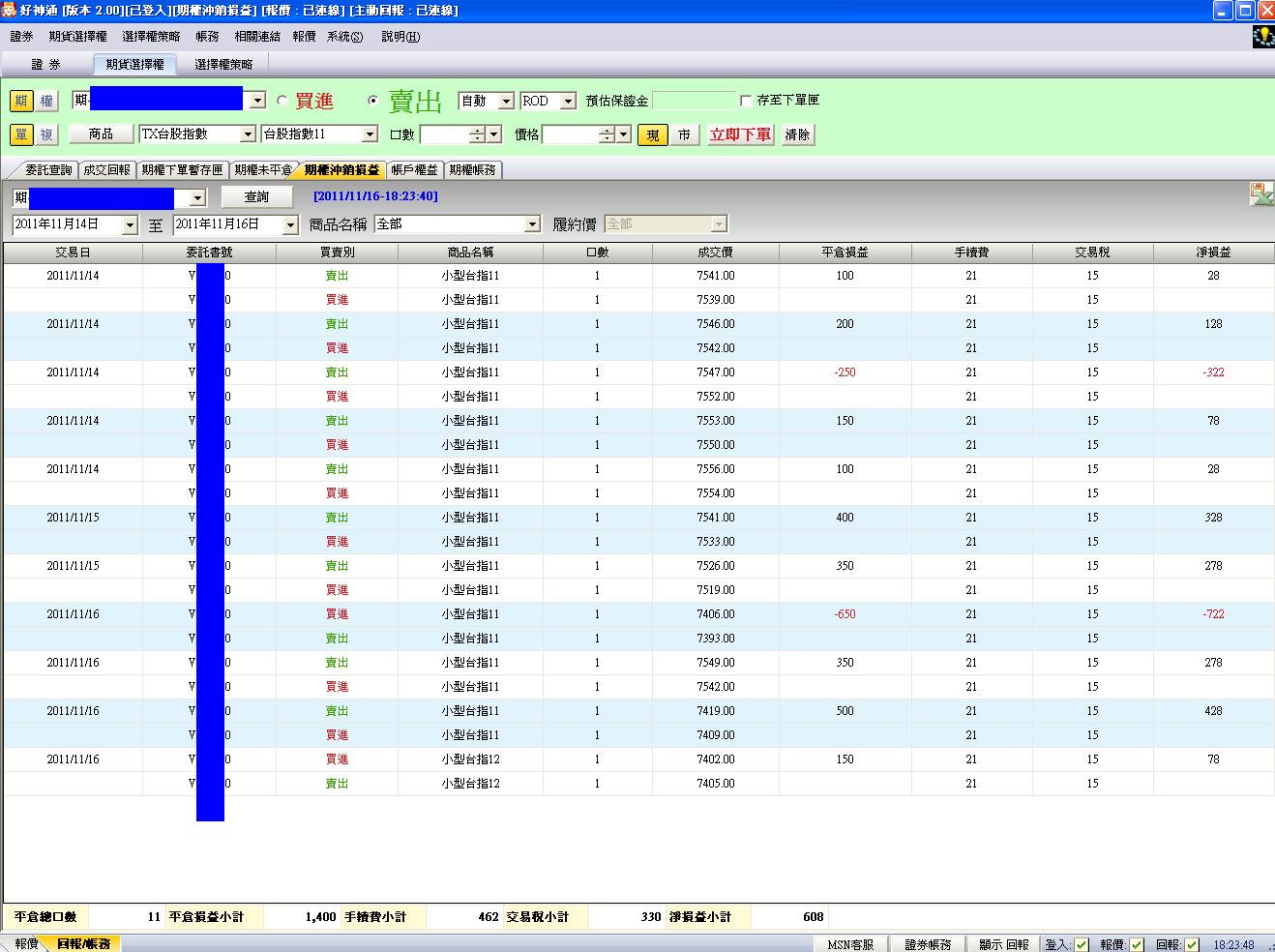Check the 存至下單匣 checkbox
Viewport: 1275px width, 952px height.
746,101
